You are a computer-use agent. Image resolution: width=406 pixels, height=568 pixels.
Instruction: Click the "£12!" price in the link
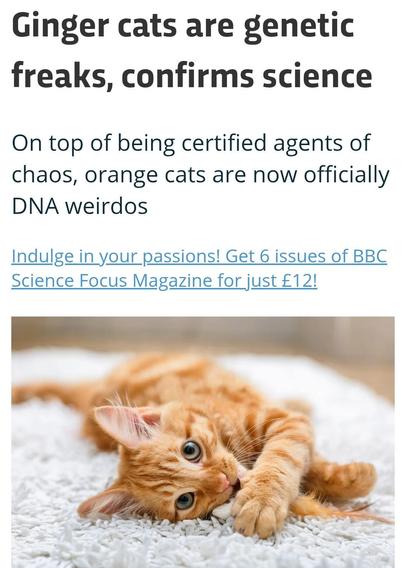click(x=299, y=280)
